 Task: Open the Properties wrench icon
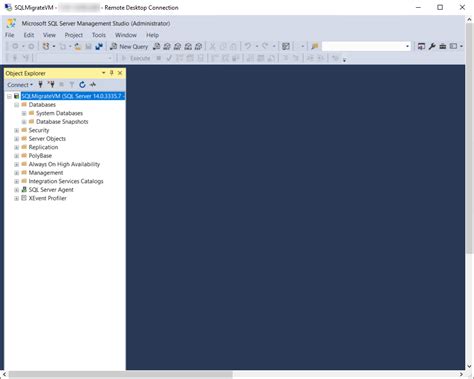coord(432,46)
